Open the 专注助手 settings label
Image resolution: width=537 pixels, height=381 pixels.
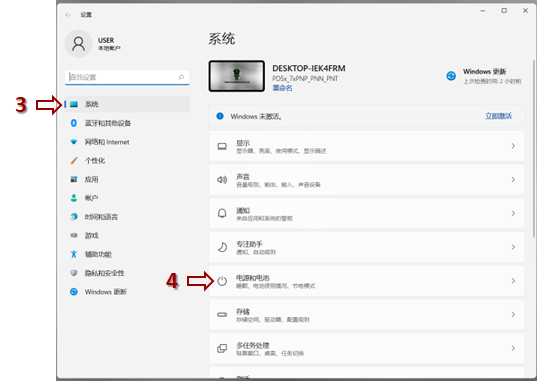249,244
